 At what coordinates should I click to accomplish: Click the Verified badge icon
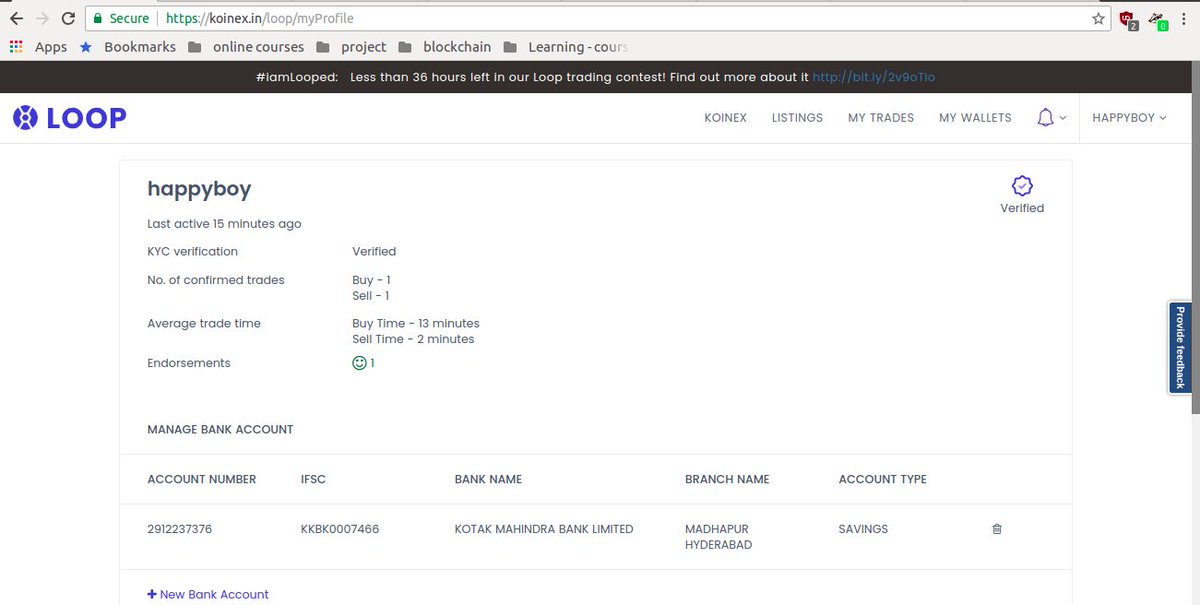pos(1022,186)
